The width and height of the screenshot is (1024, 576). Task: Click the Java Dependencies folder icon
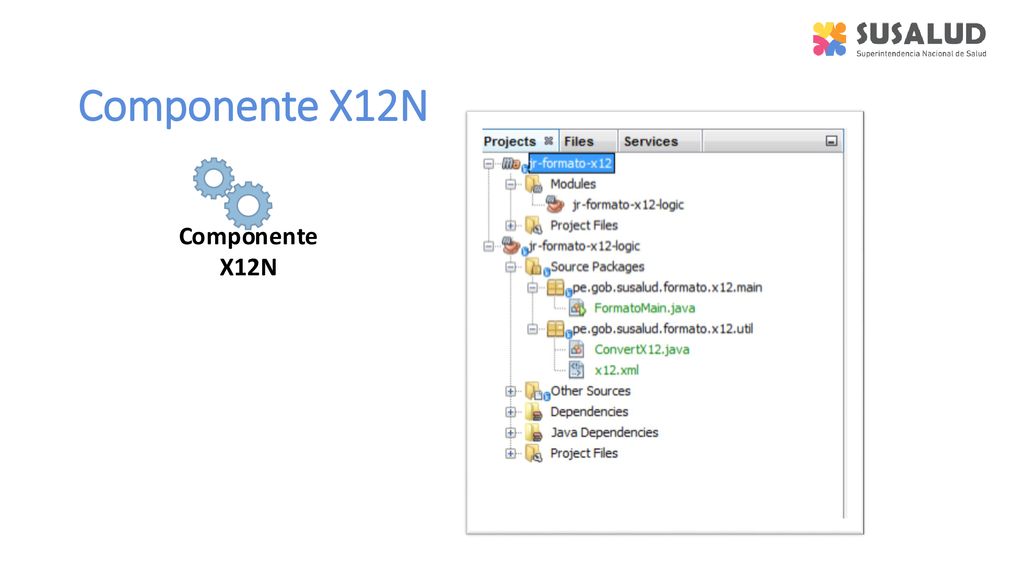(534, 432)
